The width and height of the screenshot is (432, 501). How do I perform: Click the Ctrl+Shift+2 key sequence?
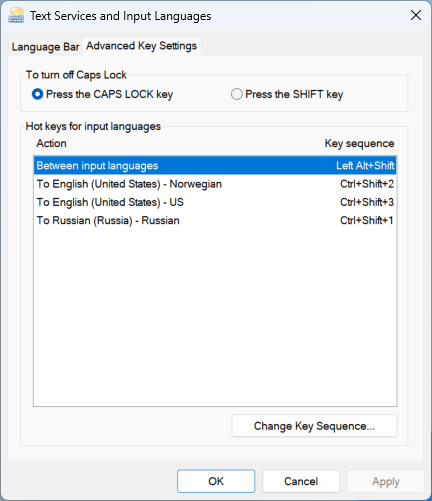367,184
